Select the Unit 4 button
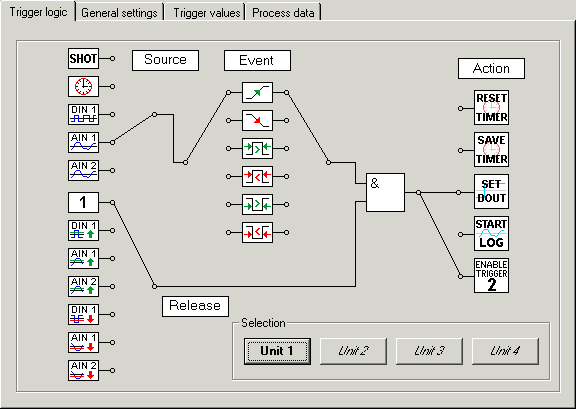This screenshot has height=409, width=576. point(505,351)
